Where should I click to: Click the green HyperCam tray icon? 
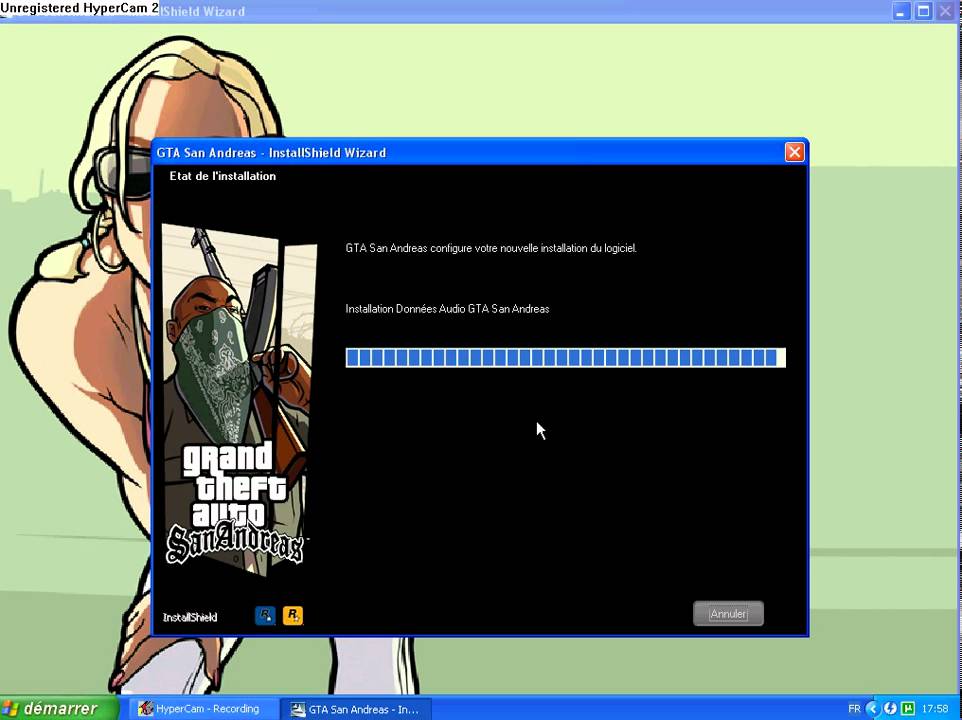(908, 709)
